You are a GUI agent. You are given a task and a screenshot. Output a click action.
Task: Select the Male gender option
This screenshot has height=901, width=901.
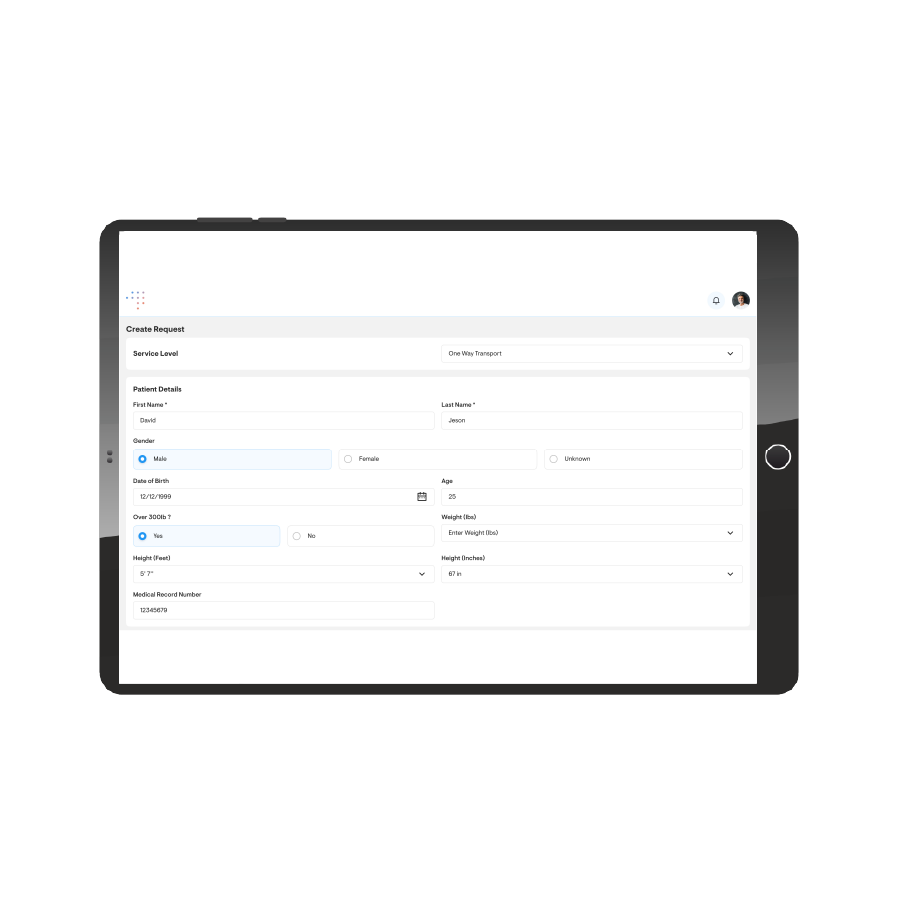pos(141,459)
